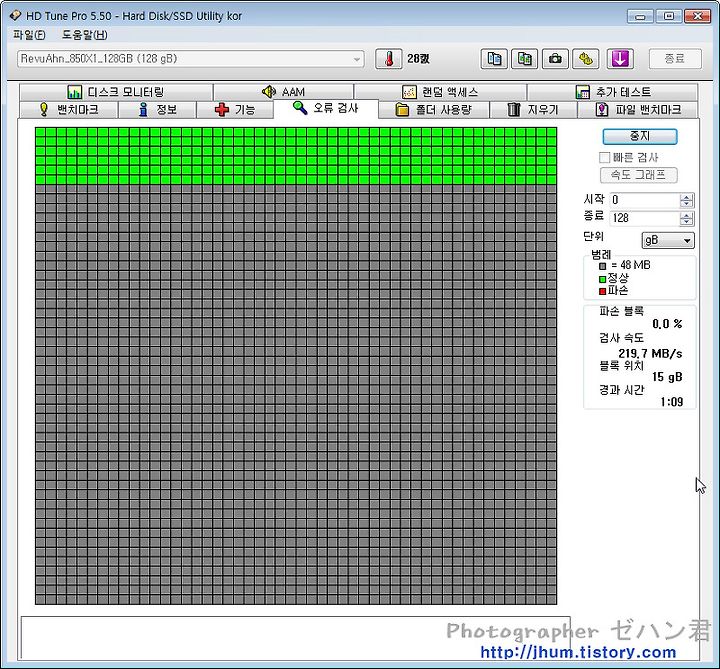Decrease the 시작 value with down arrow

[x=686, y=204]
